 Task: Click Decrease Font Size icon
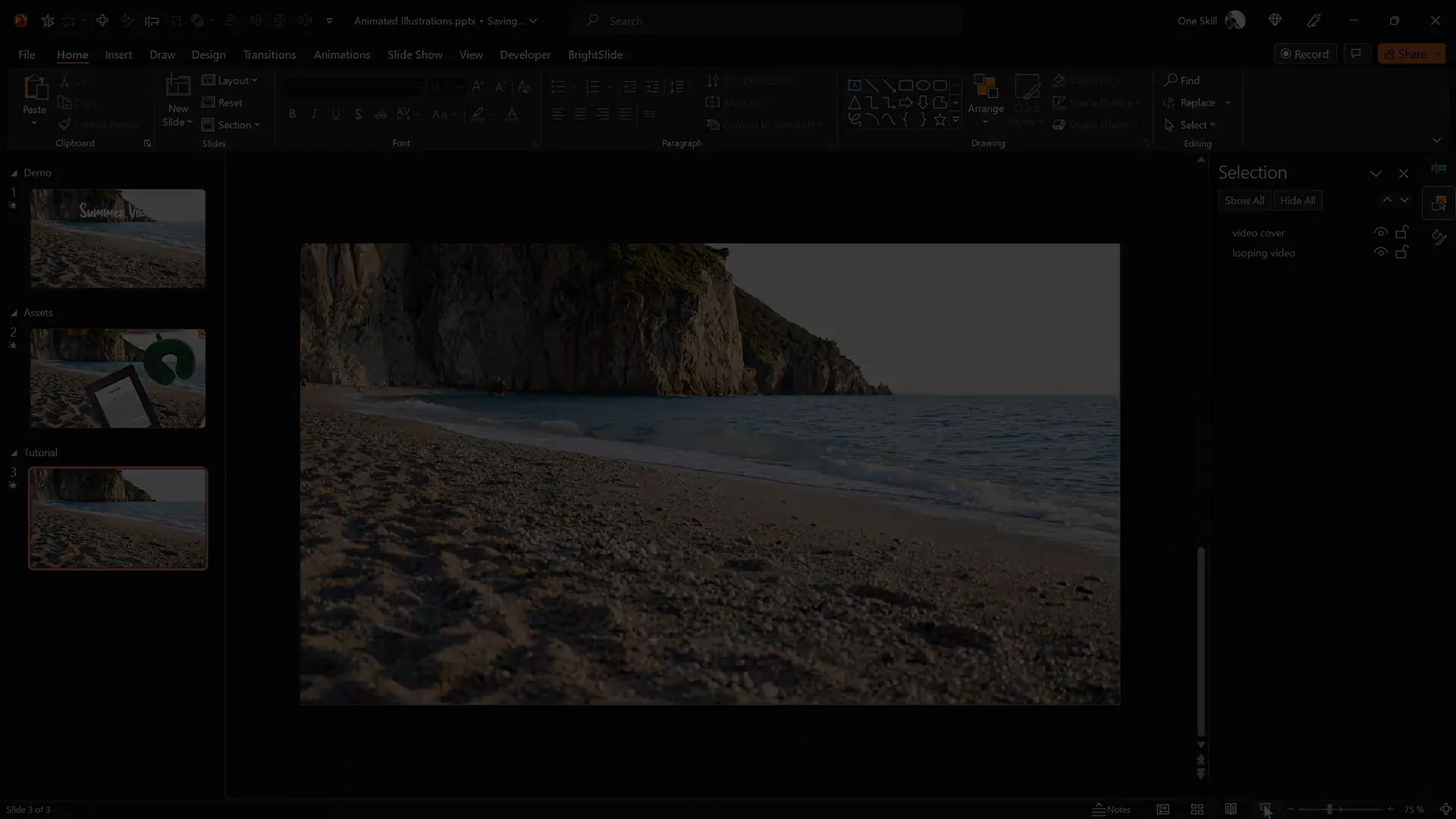500,86
